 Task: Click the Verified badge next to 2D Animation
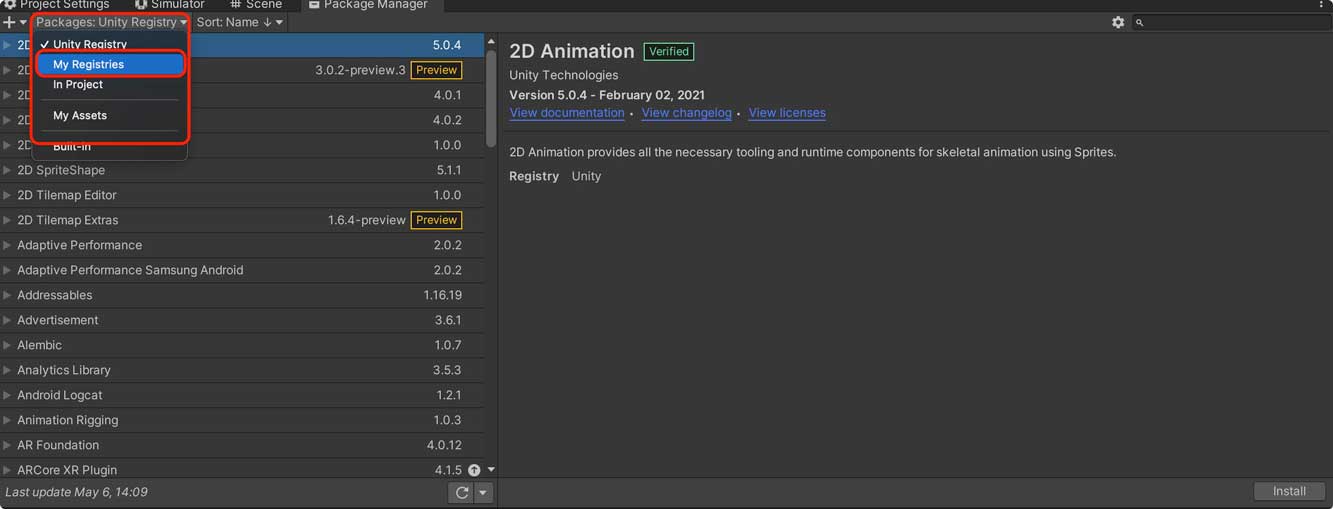tap(669, 51)
